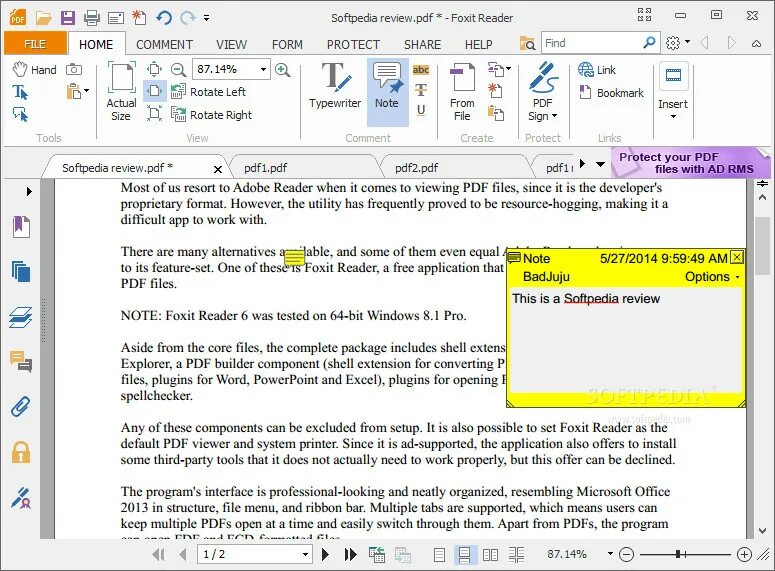
Task: Open the page number dropdown
Action: [305, 555]
